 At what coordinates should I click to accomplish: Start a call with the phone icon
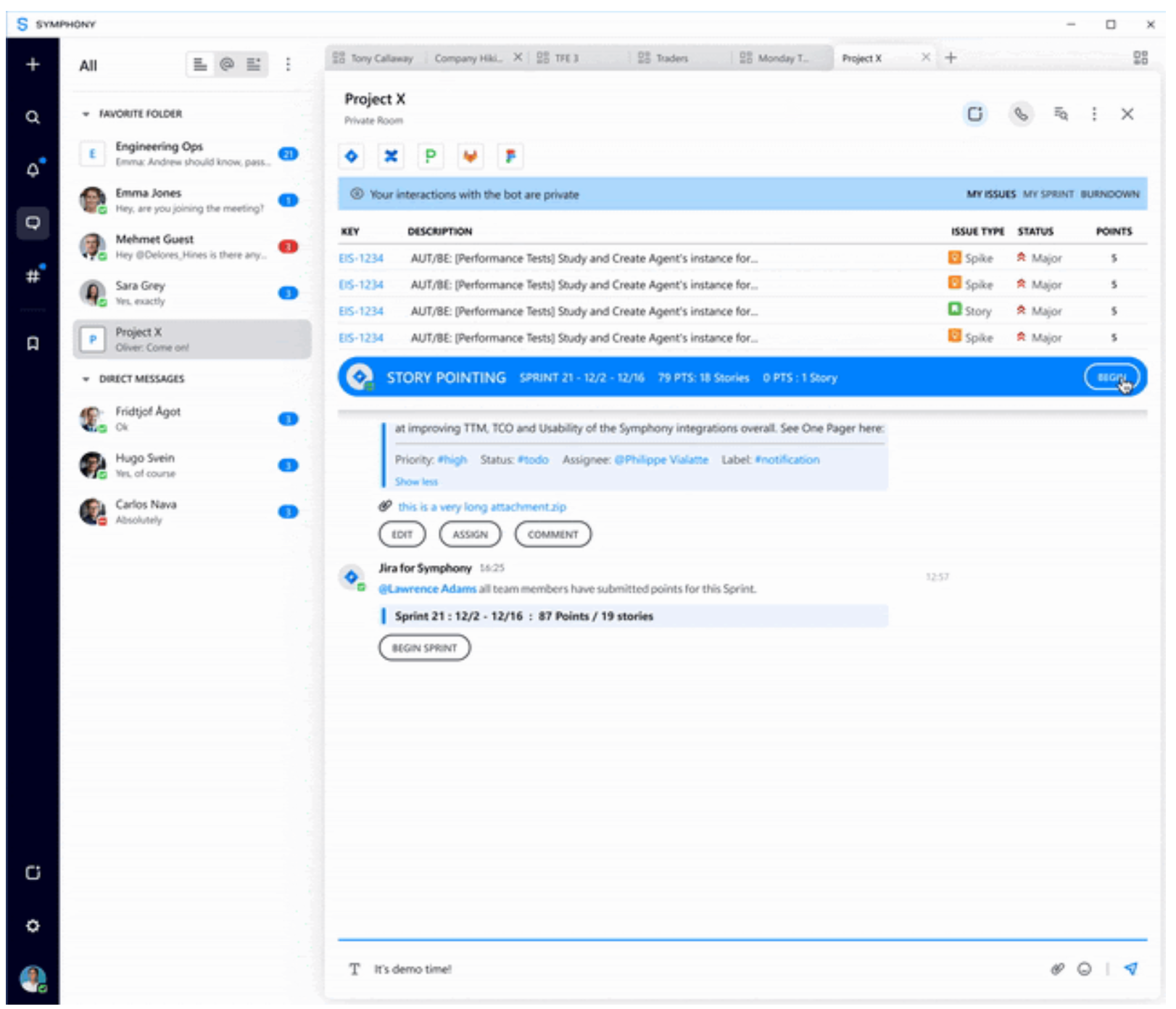[1022, 114]
